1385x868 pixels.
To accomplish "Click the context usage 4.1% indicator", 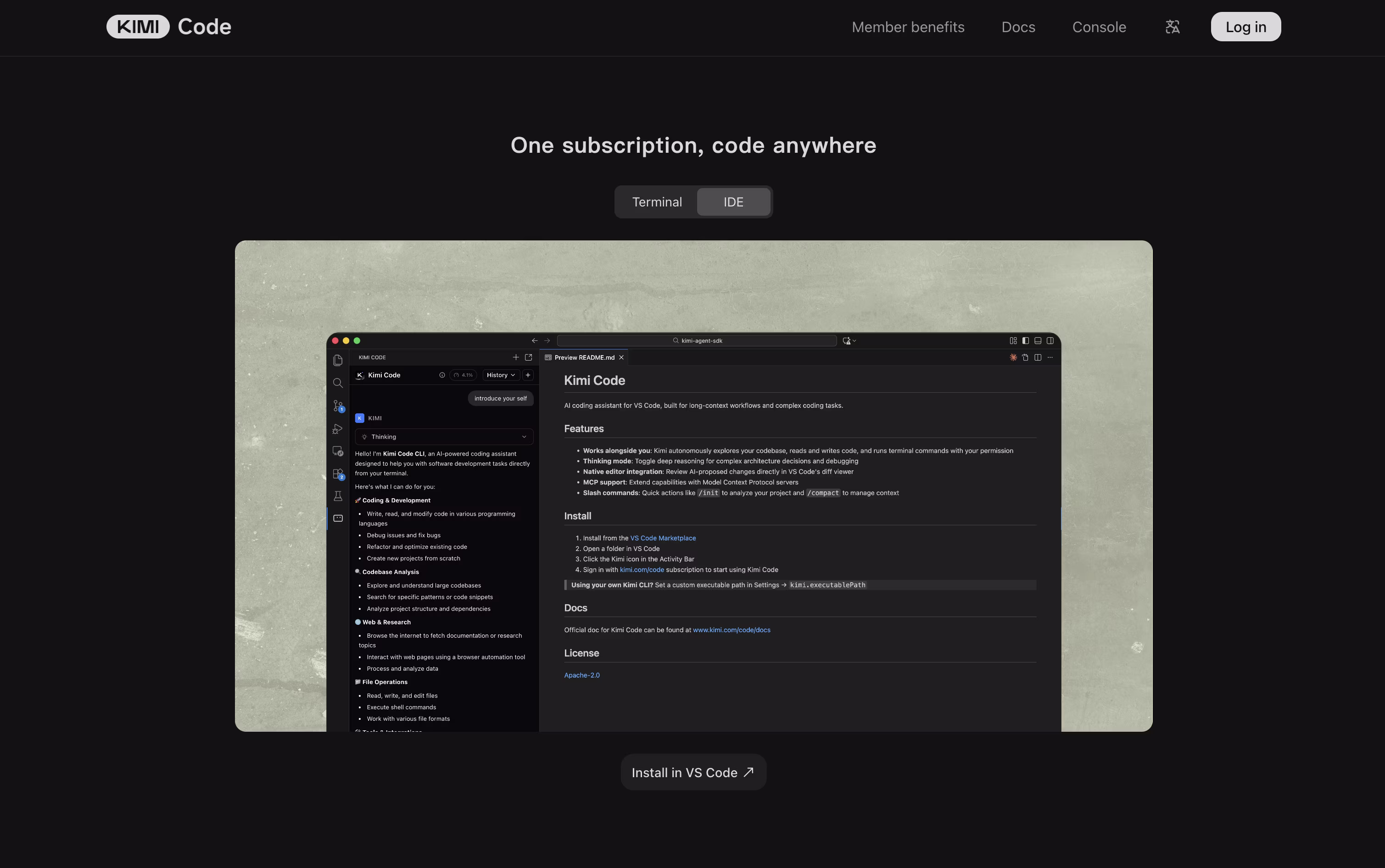I will [464, 375].
